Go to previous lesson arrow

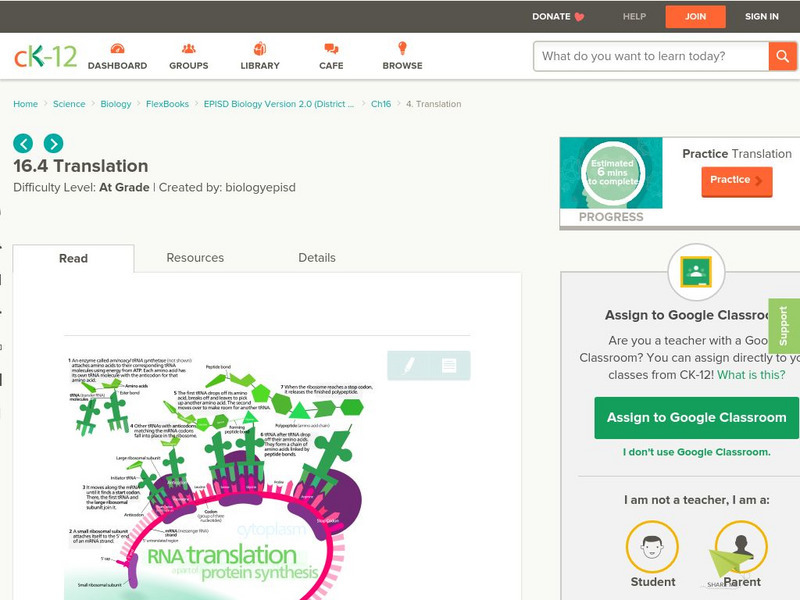click(23, 143)
